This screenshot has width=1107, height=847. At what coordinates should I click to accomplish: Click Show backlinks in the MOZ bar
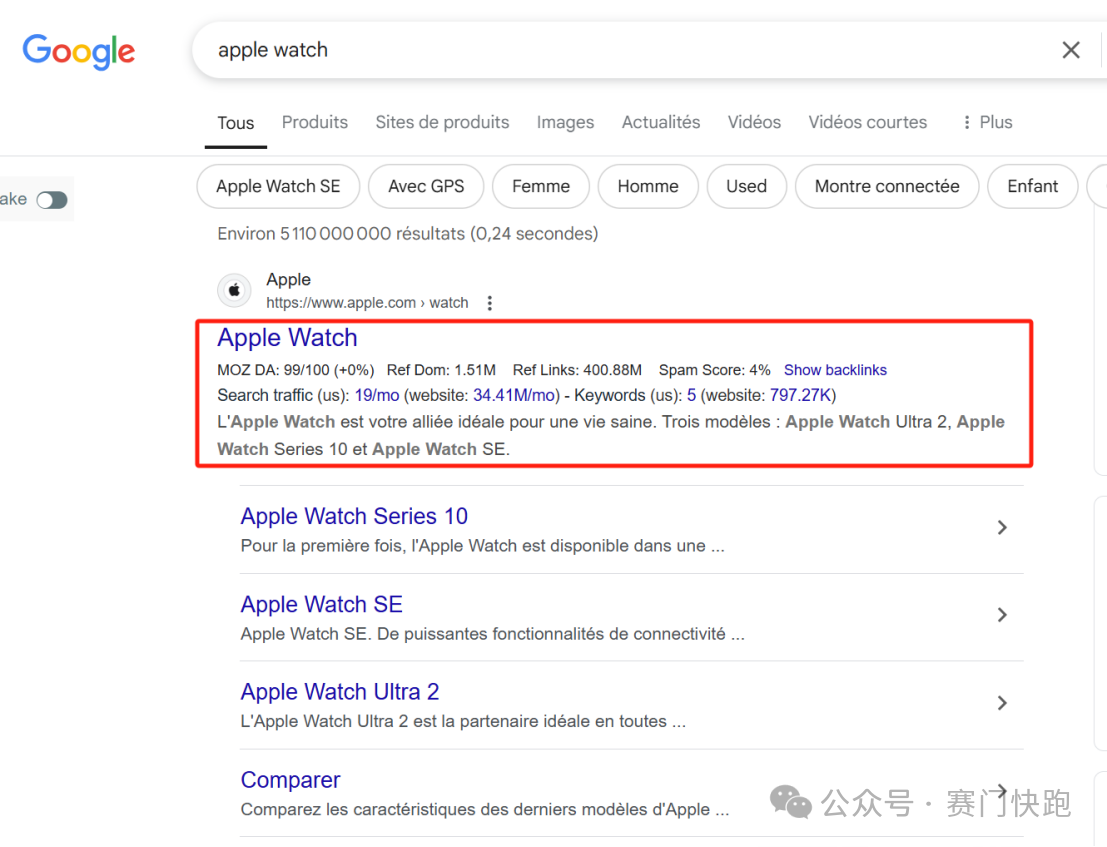tap(835, 370)
